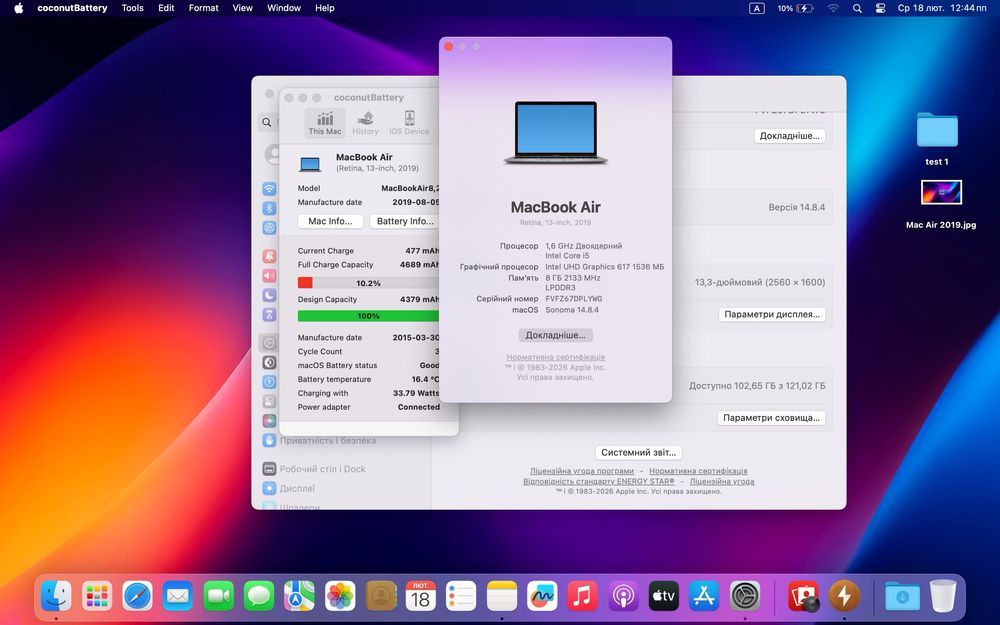Open Messages from the Dock

259,596
